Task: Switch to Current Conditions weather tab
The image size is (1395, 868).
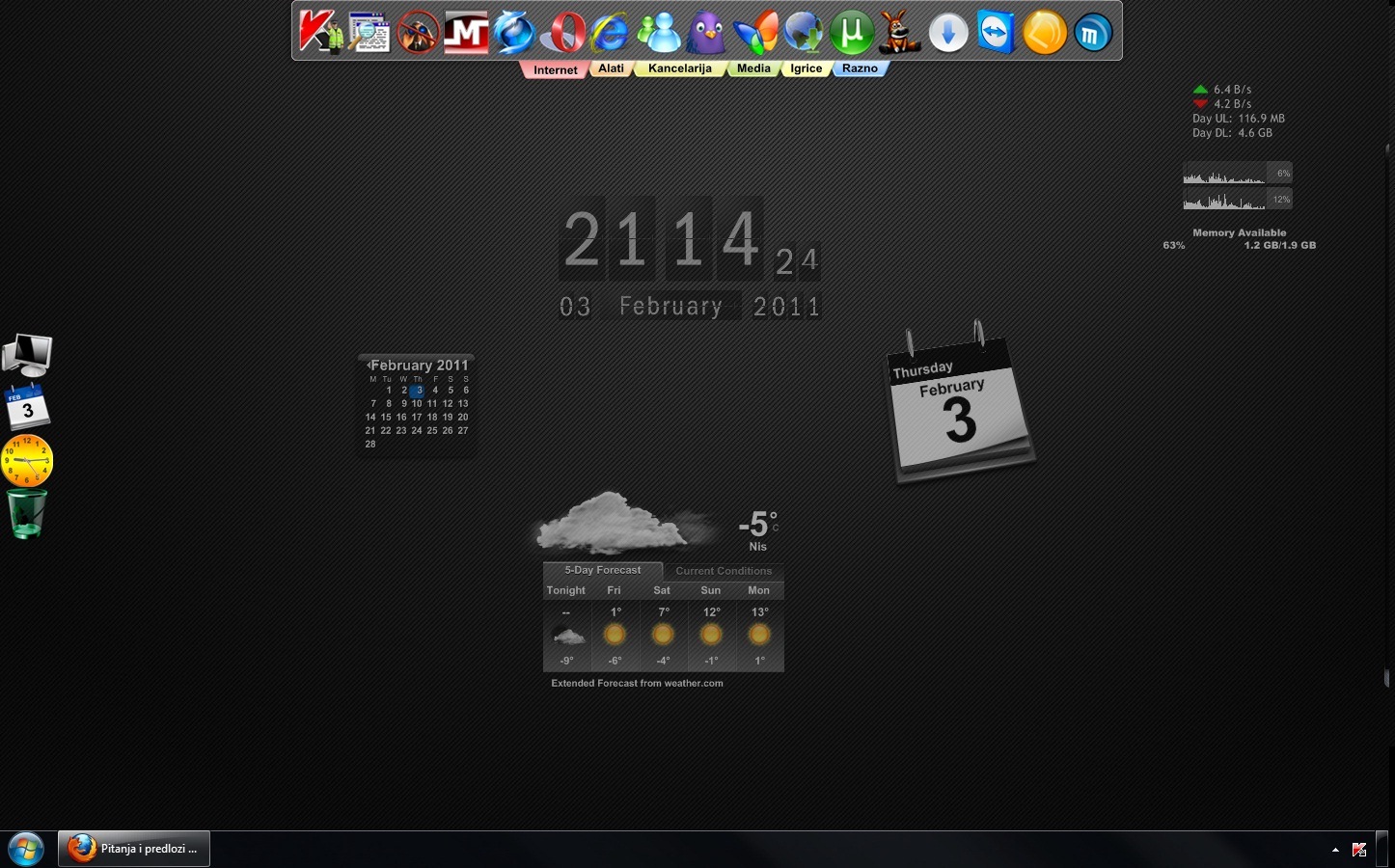Action: pos(724,571)
